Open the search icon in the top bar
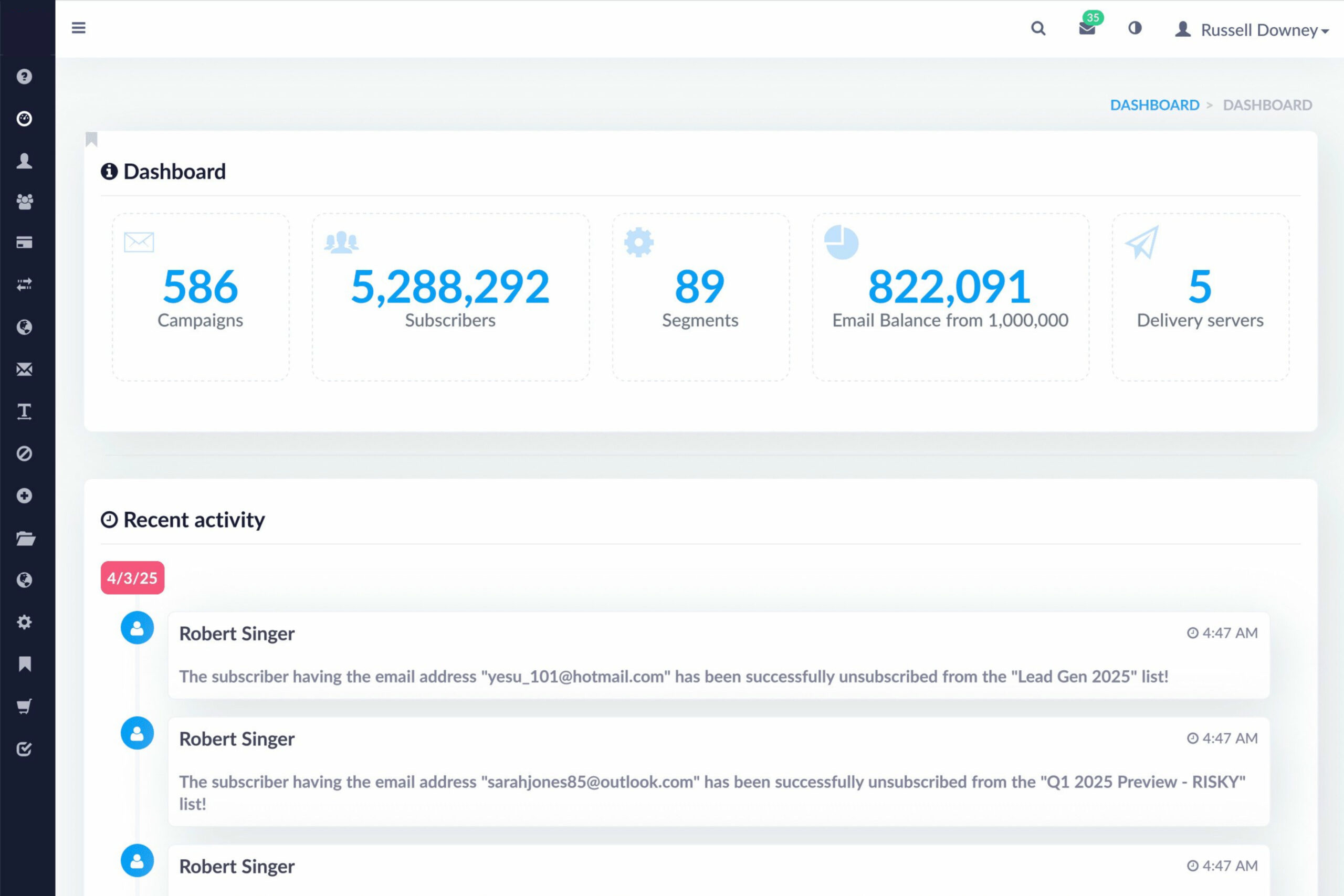Viewport: 1344px width, 896px height. click(x=1039, y=28)
